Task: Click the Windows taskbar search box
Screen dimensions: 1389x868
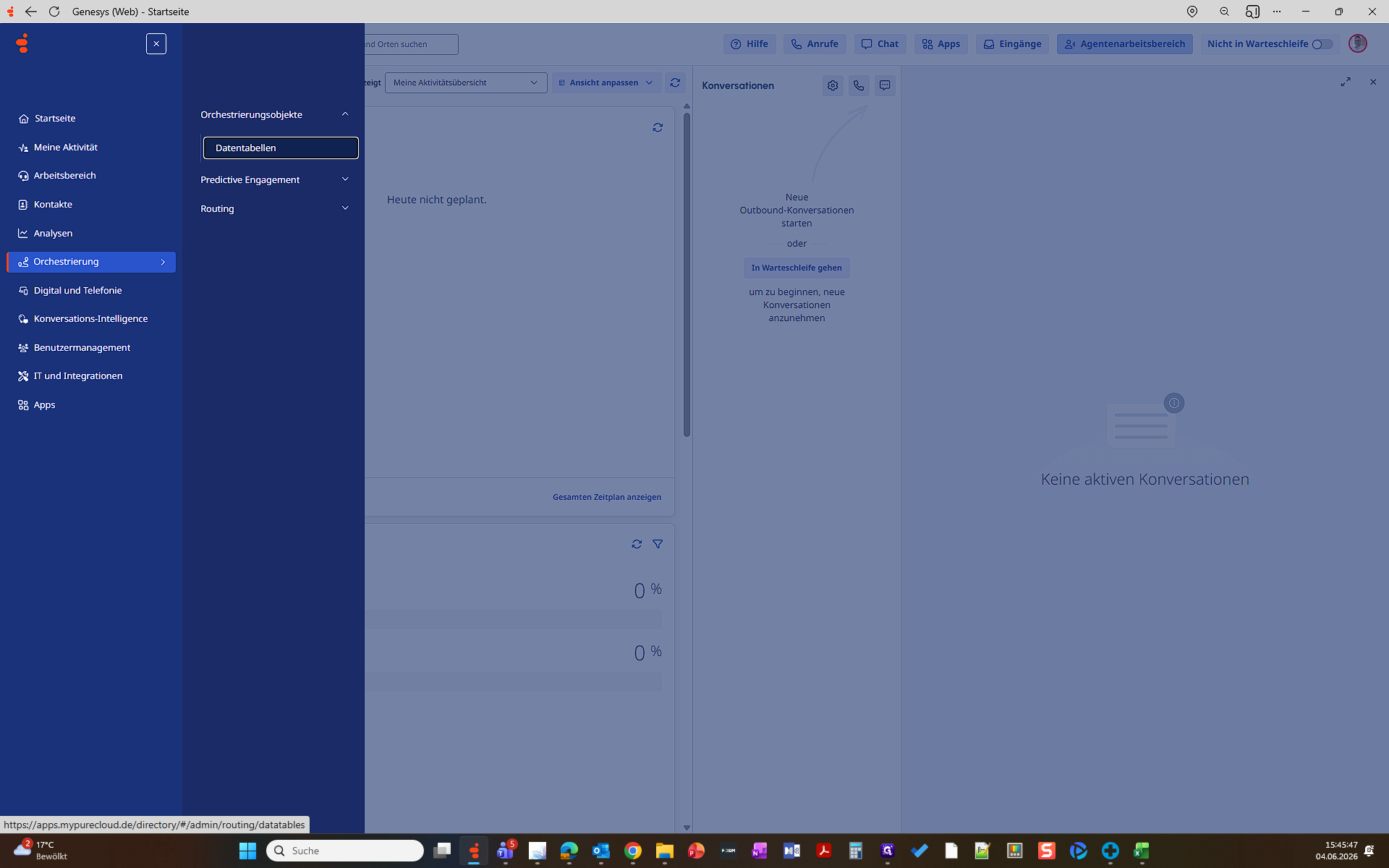Action: coord(345,851)
